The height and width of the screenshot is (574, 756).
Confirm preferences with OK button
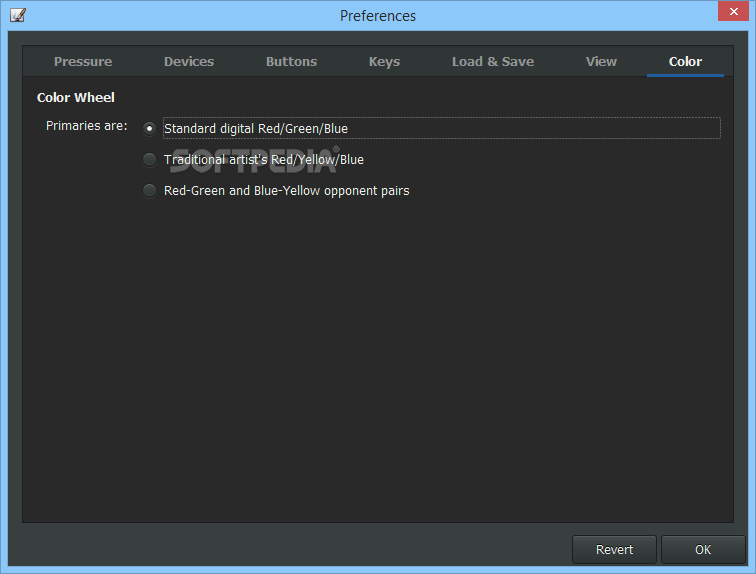click(x=703, y=549)
